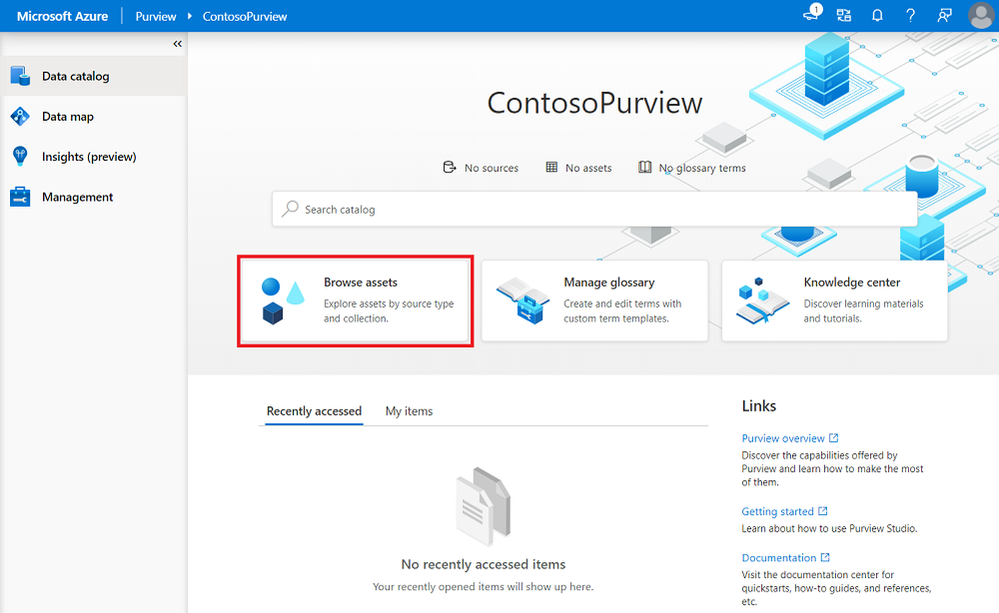
Task: Click the Manage glossary book icon
Action: coord(523,301)
